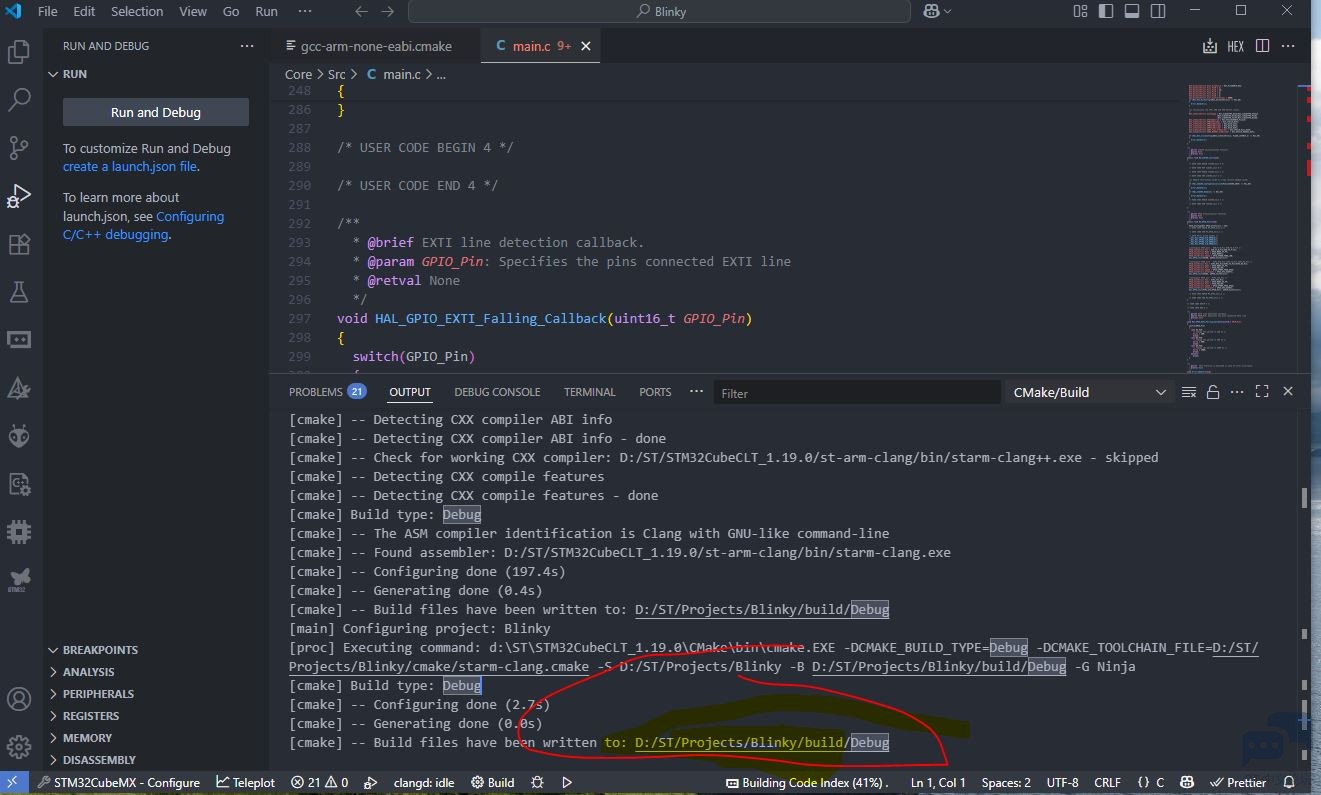Viewport: 1321px width, 795px height.
Task: Open the Search view in activity bar
Action: coord(19,100)
